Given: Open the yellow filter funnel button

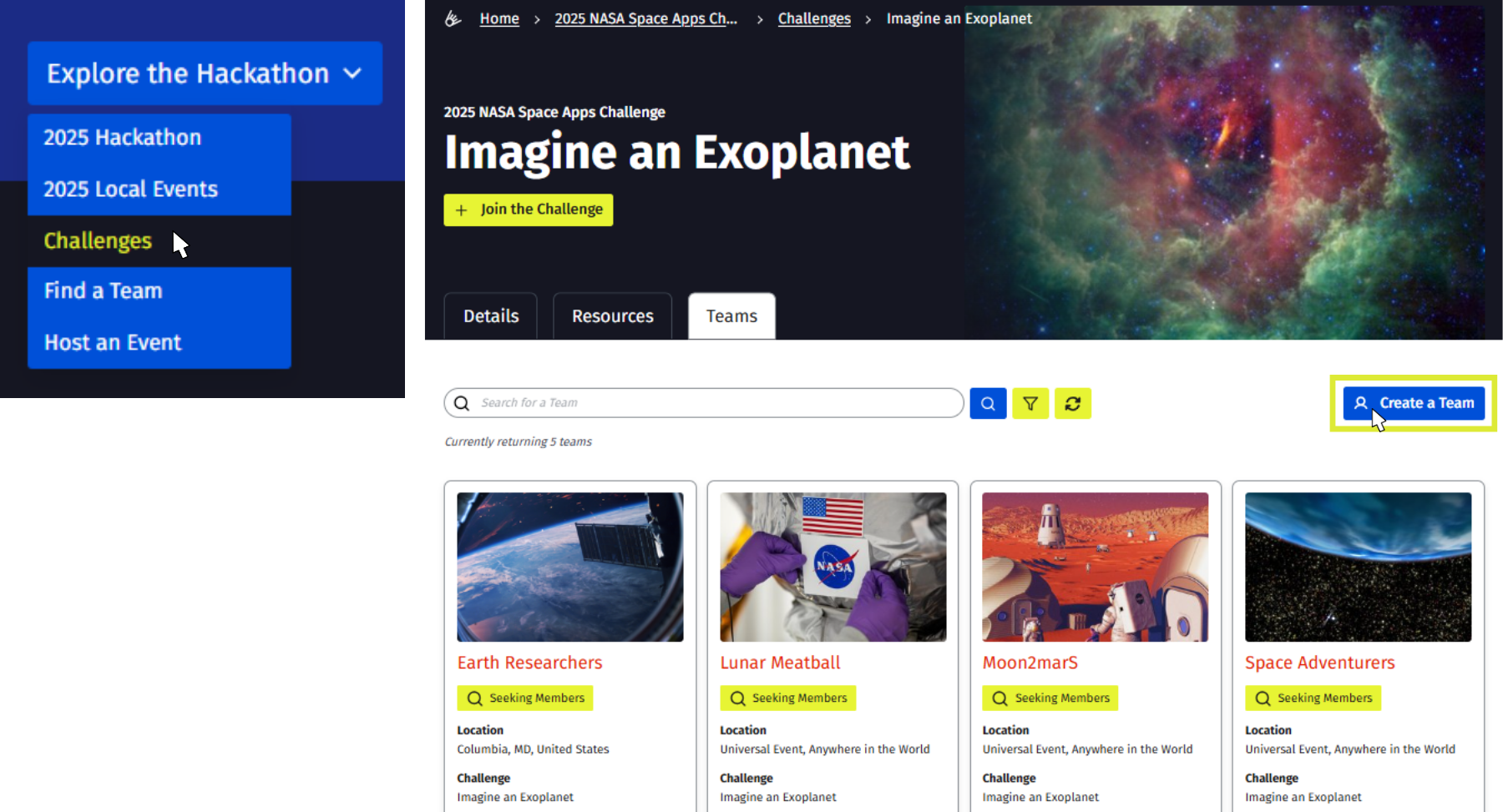Looking at the screenshot, I should point(1030,404).
